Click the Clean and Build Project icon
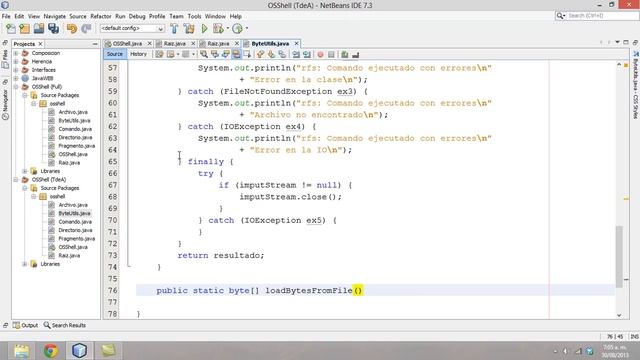The image size is (640, 360). pyautogui.click(x=189, y=29)
